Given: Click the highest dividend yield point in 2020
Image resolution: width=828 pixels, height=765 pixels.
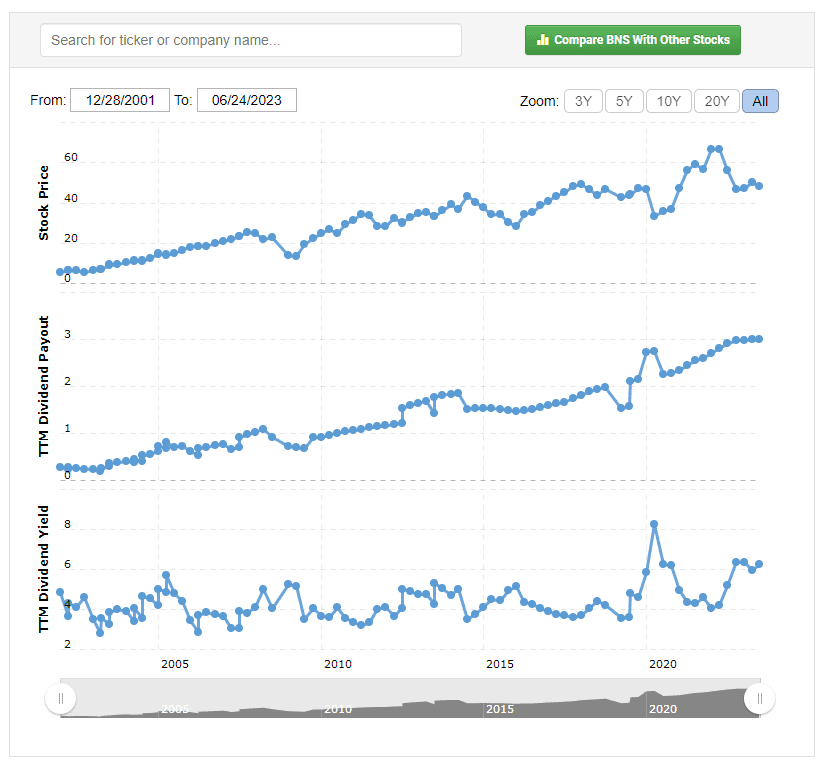Looking at the screenshot, I should 654,524.
